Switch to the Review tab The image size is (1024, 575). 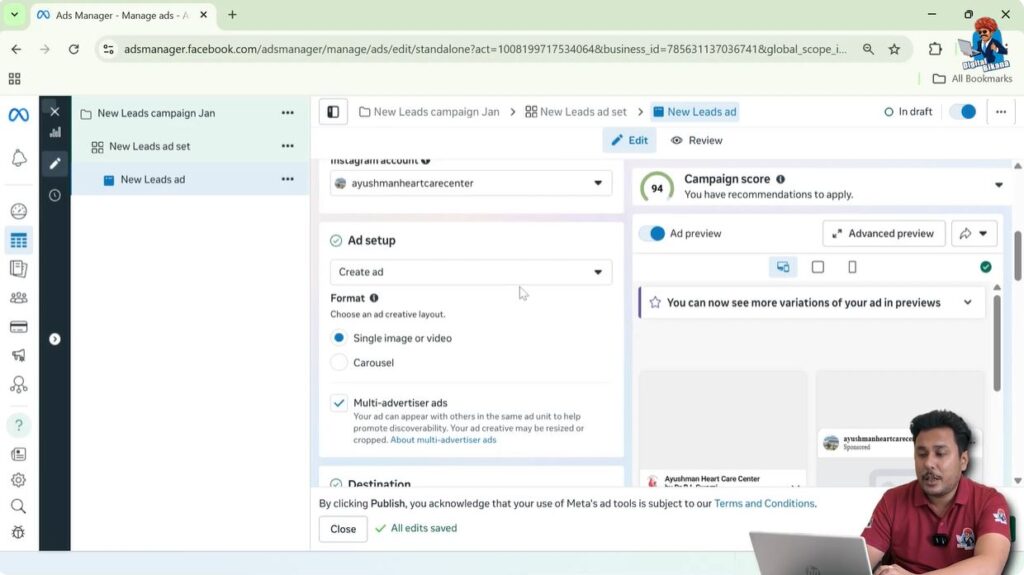click(697, 140)
